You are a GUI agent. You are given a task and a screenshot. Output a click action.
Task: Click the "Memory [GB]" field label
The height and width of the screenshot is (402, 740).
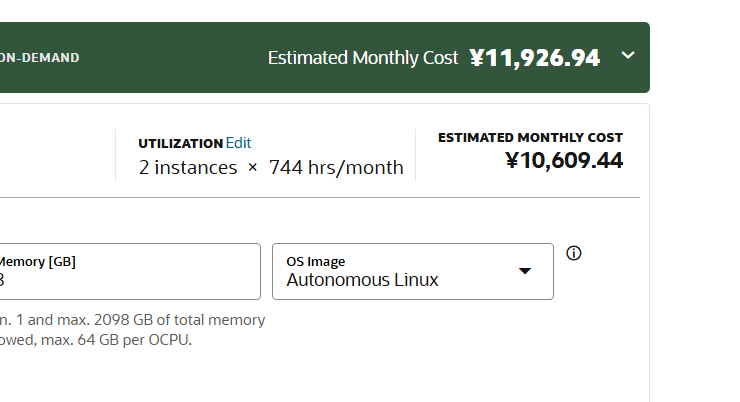click(x=38, y=261)
